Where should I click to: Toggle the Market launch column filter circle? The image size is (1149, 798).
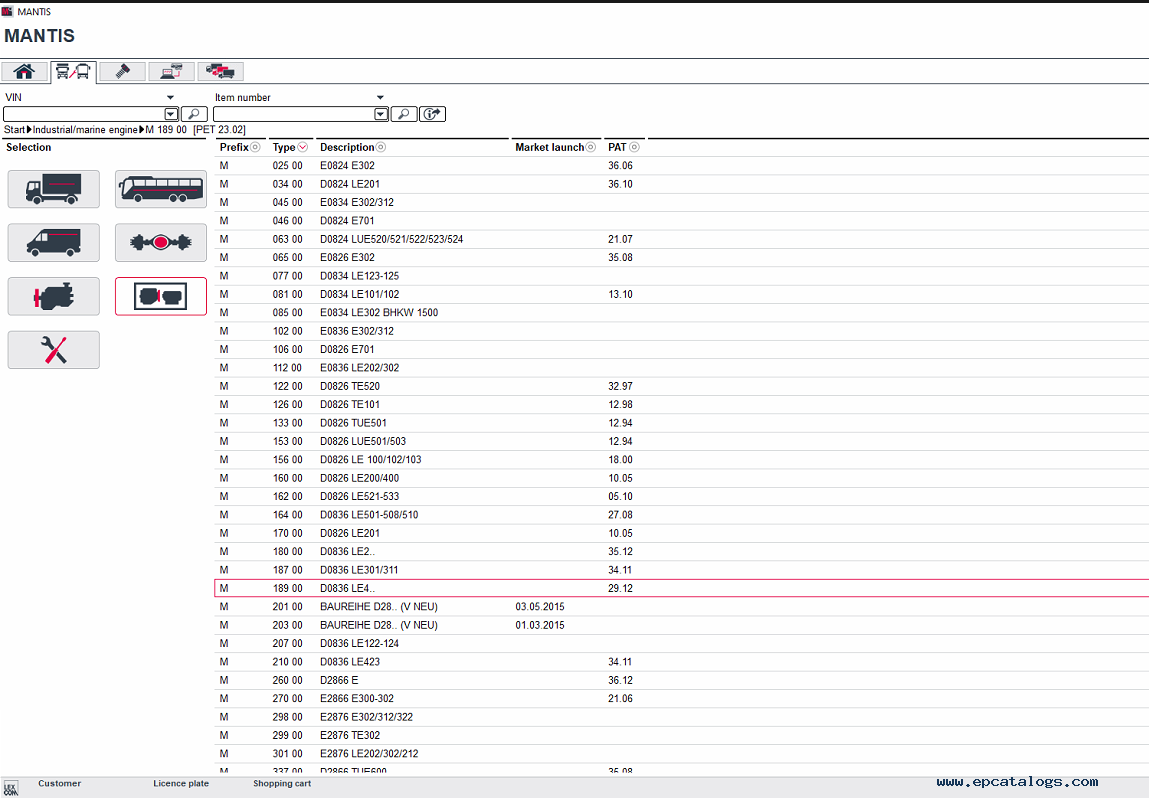coord(591,148)
